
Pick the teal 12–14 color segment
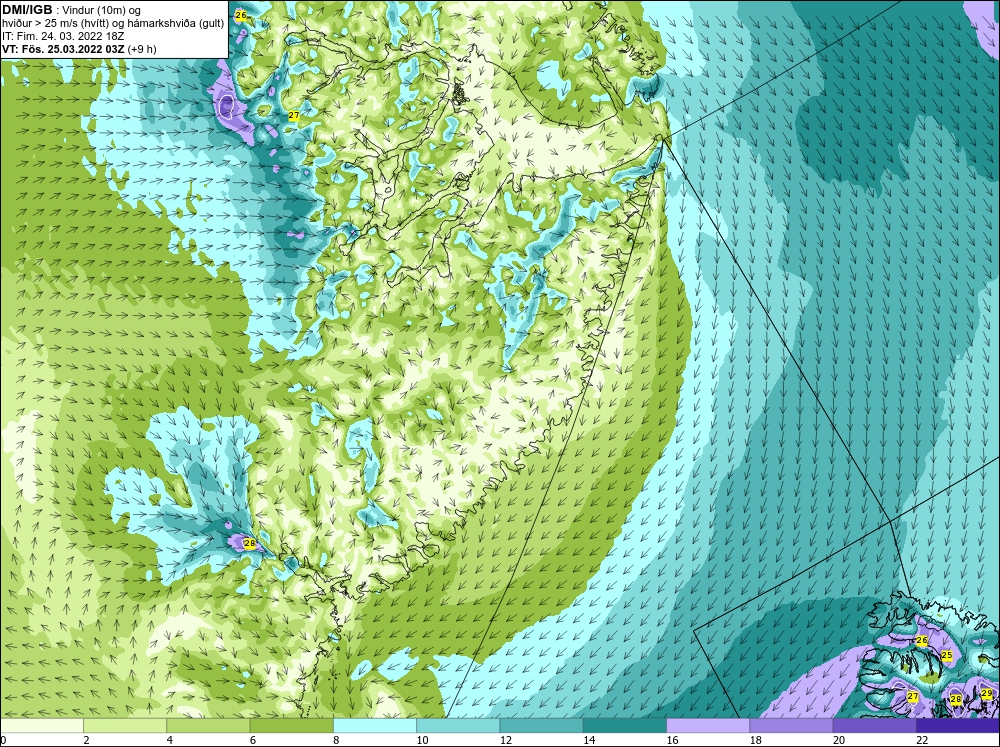[541, 726]
